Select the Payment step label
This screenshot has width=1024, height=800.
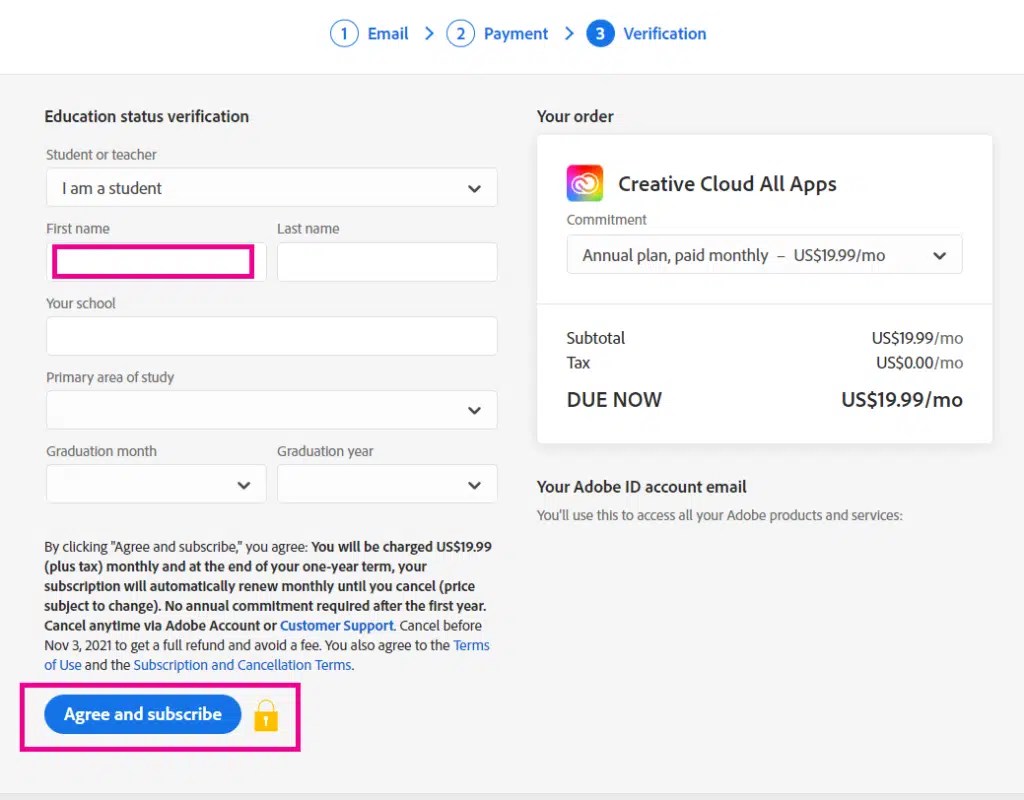(516, 33)
